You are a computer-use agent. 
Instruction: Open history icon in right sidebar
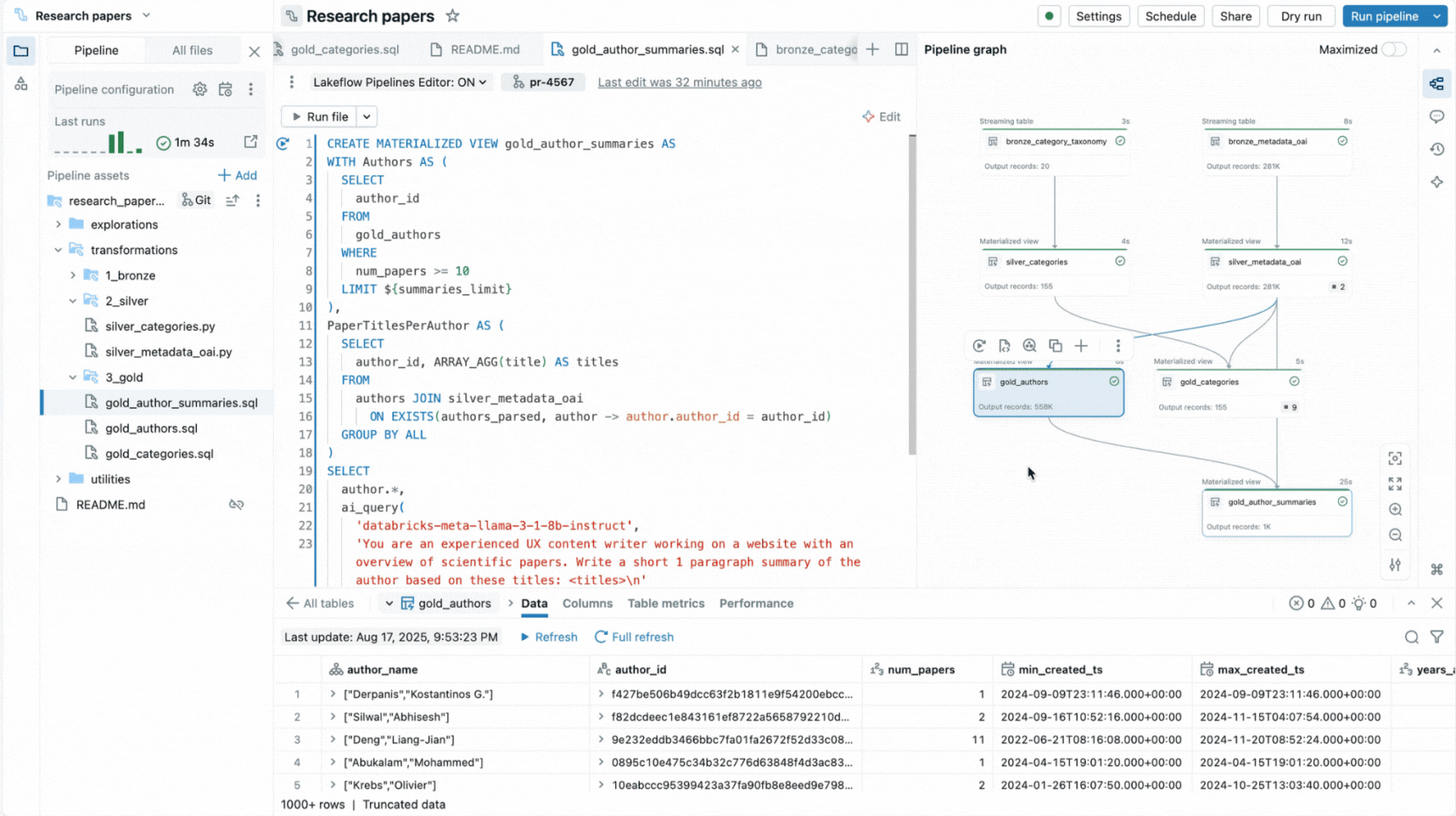tap(1437, 150)
